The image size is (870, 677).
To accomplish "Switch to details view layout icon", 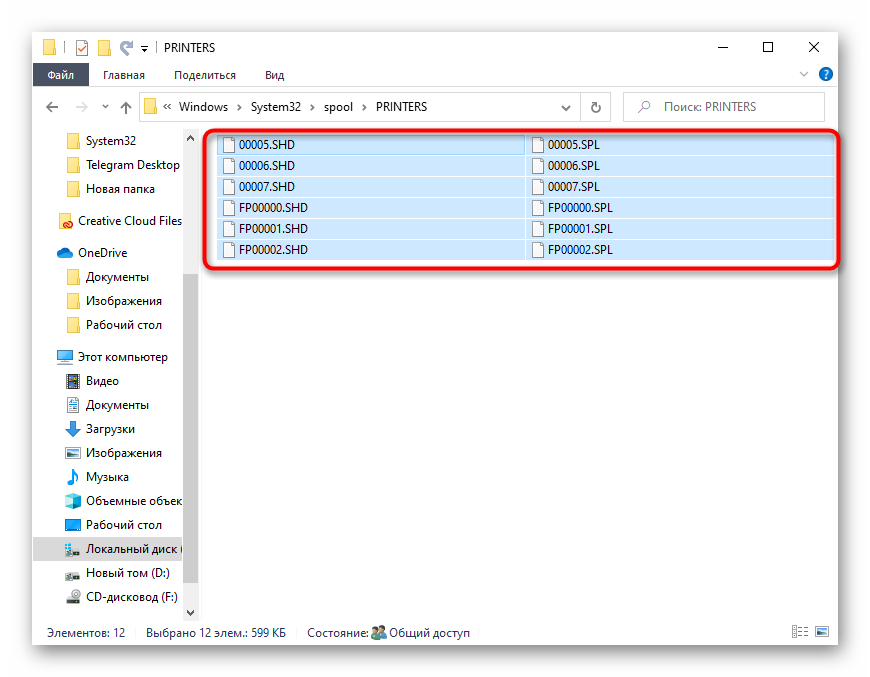I will [x=800, y=632].
